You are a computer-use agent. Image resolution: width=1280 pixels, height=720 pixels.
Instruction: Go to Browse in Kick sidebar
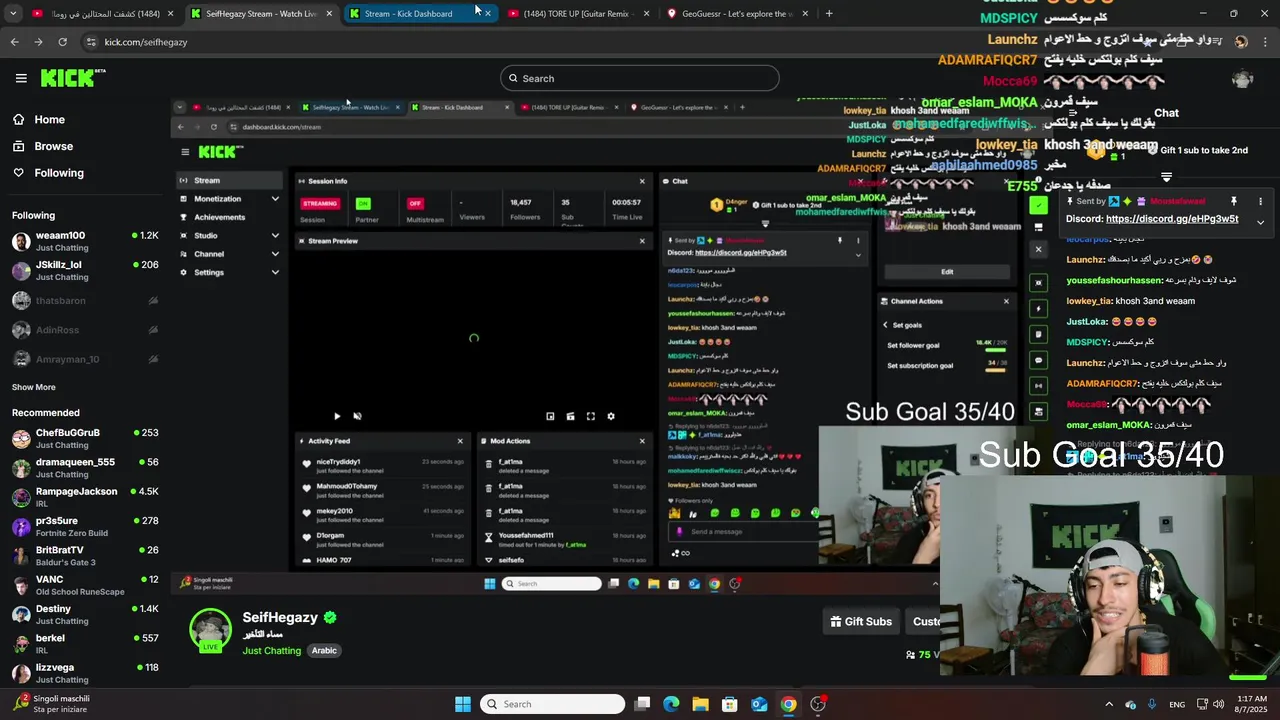pos(42,146)
